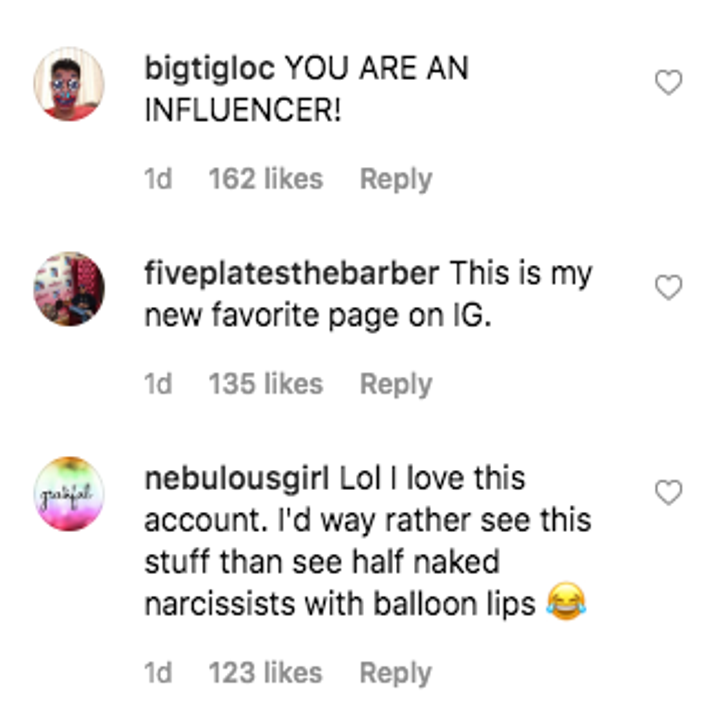Visit the nebulousgirl username link

pyautogui.click(x=237, y=478)
